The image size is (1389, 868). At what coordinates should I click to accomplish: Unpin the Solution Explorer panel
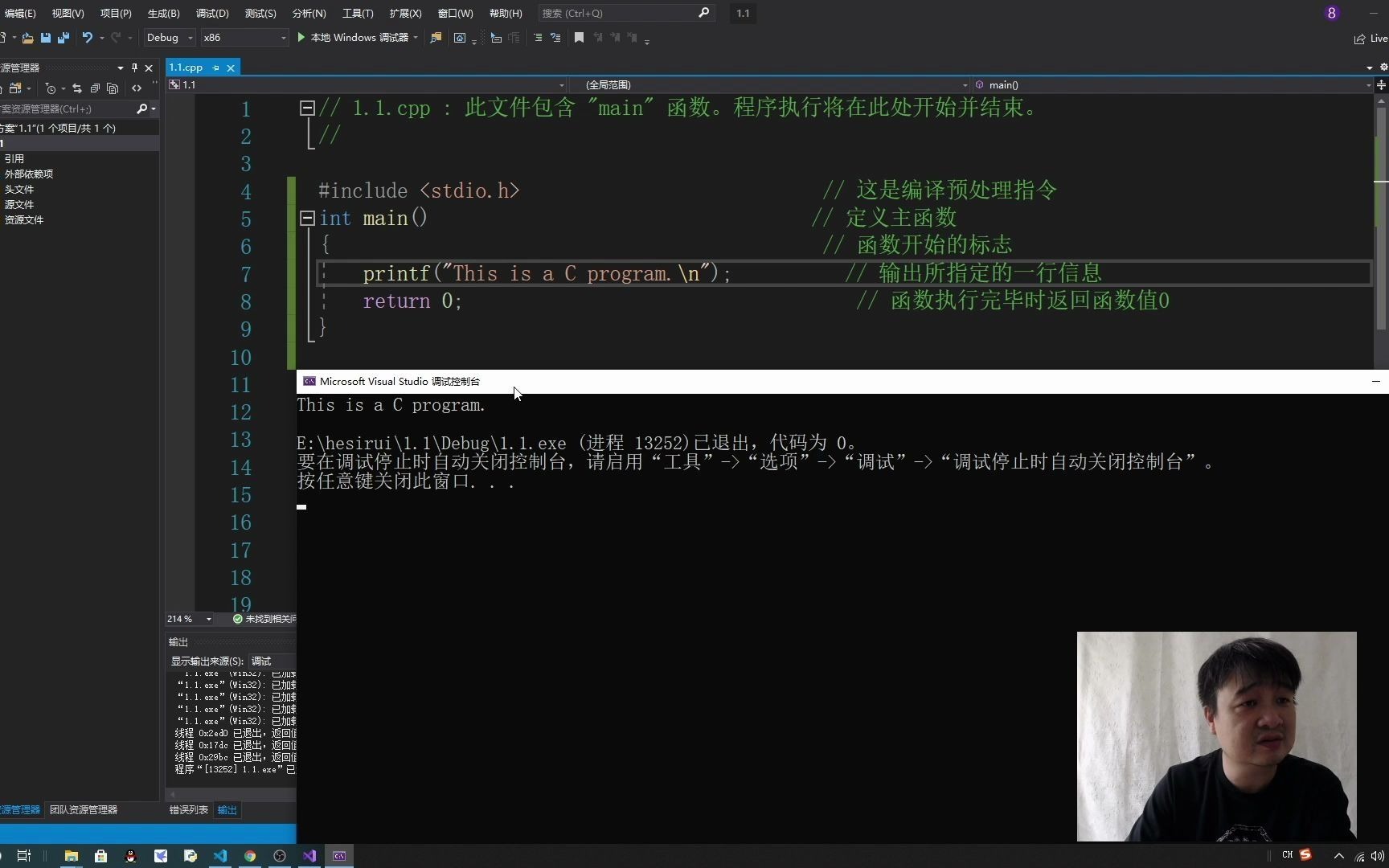tap(135, 68)
